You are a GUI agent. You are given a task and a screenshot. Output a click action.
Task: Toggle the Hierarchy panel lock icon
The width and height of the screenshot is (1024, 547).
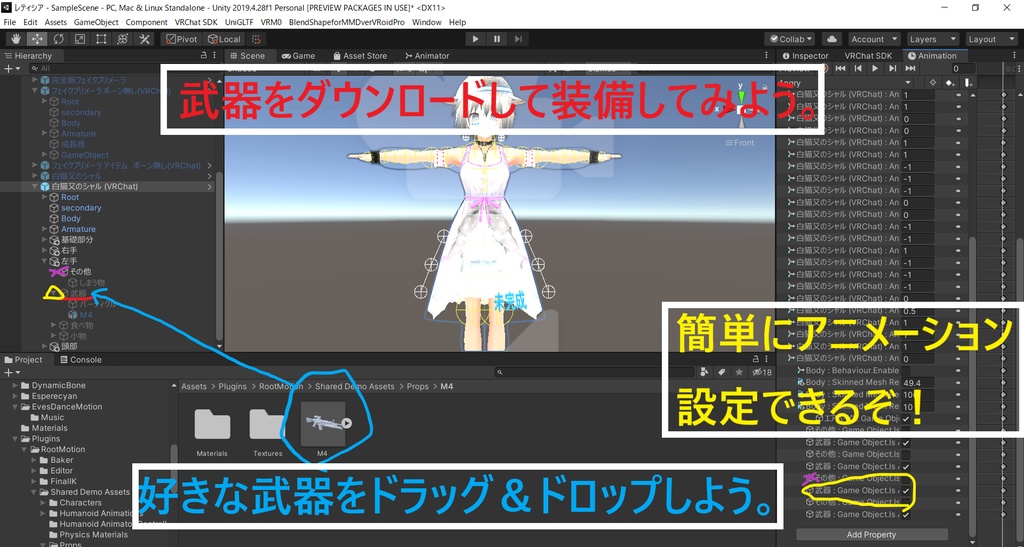(204, 56)
